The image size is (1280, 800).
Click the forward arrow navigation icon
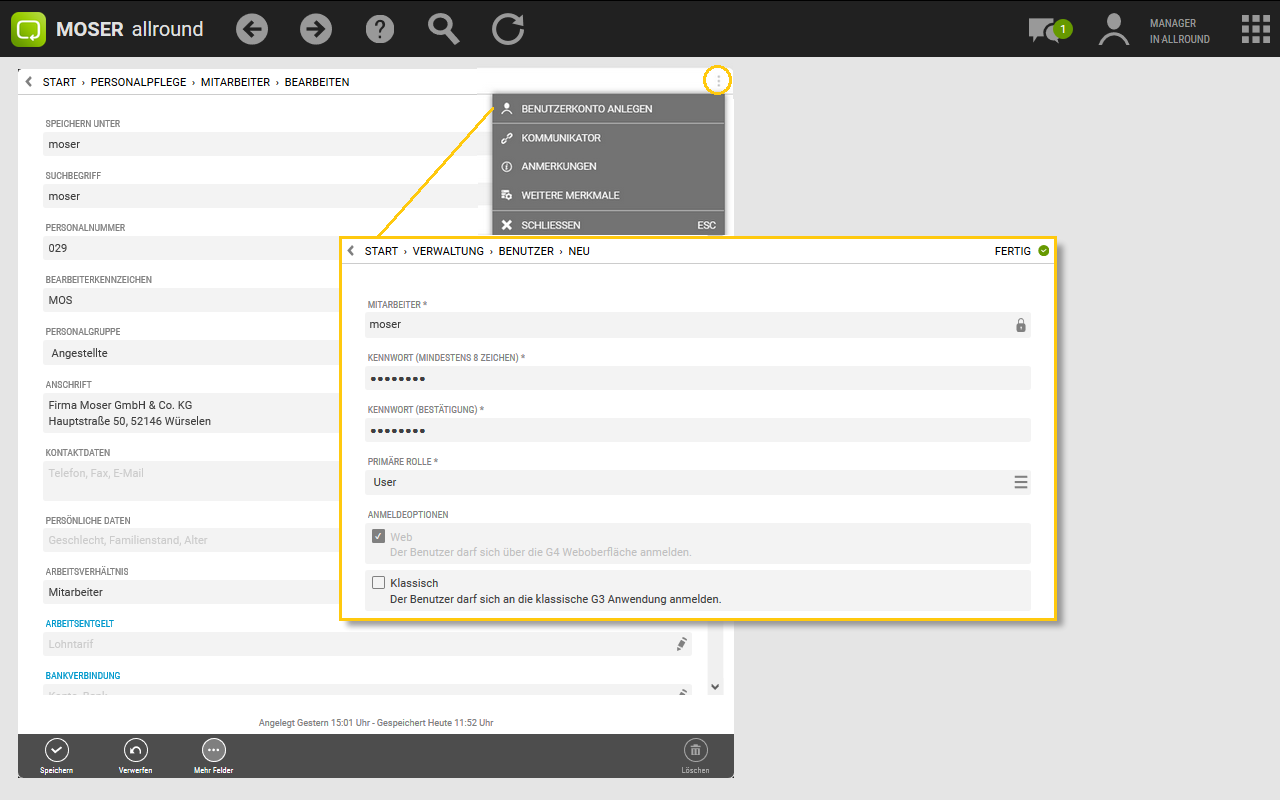pyautogui.click(x=316, y=29)
